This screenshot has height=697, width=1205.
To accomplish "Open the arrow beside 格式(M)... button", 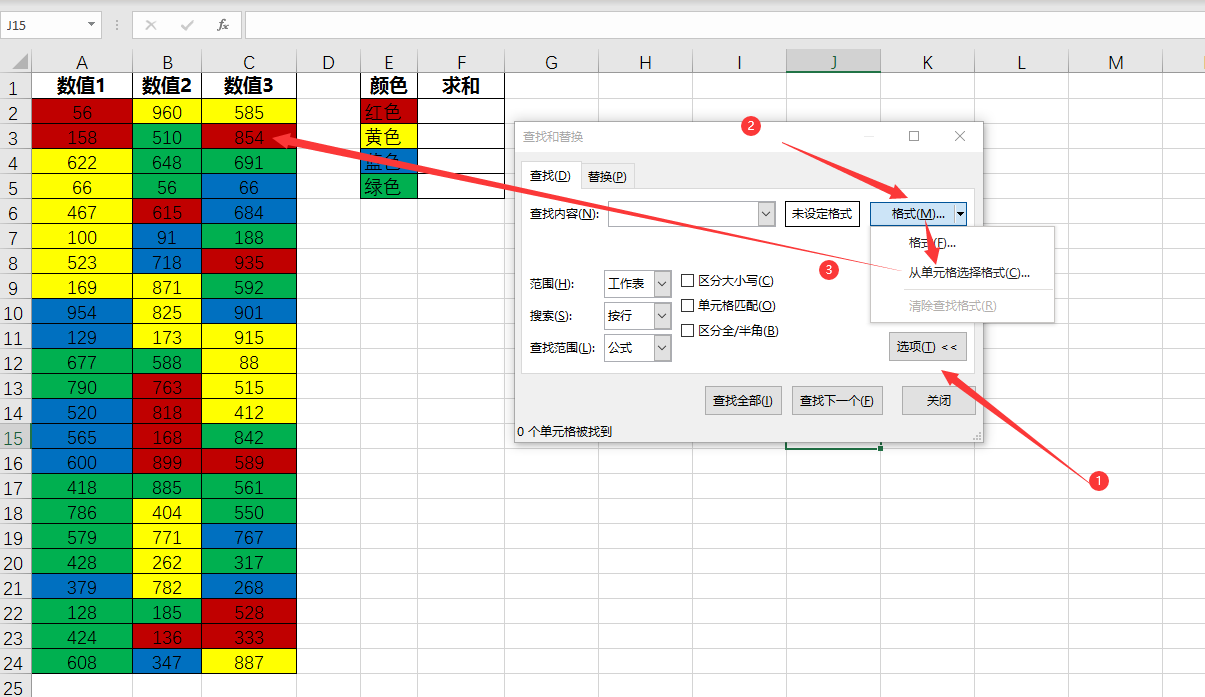I will click(x=960, y=214).
